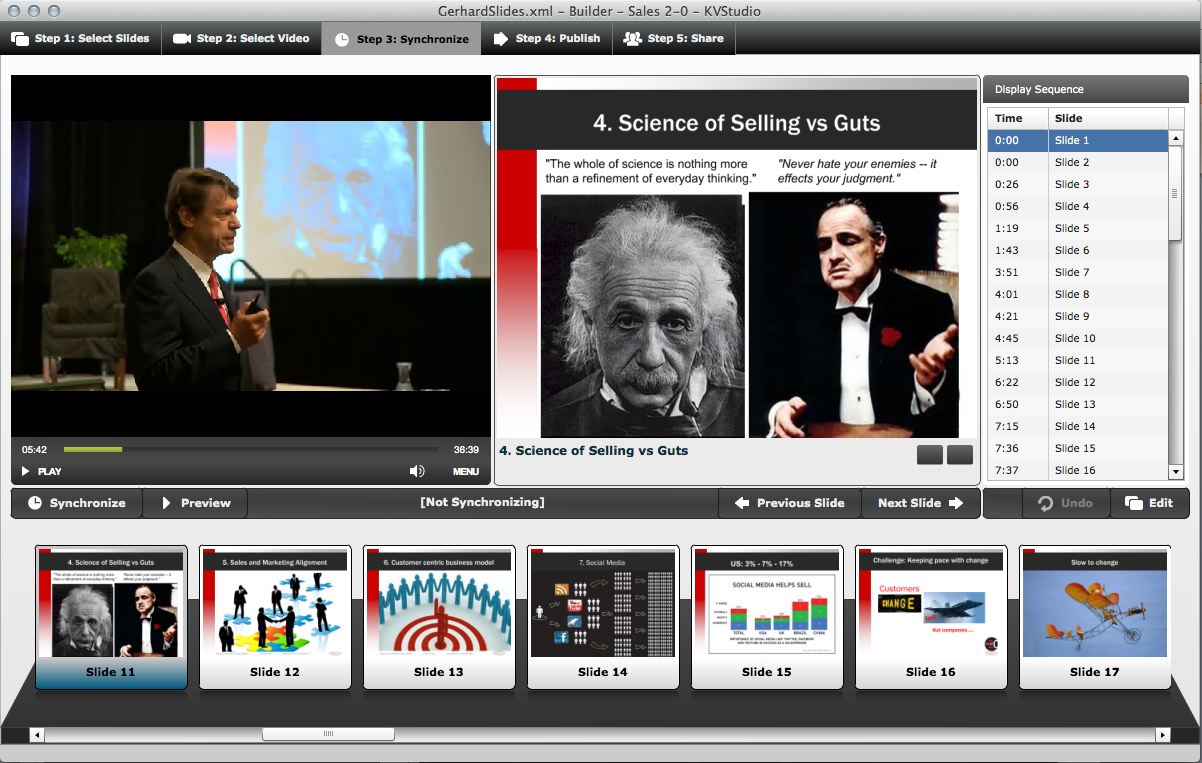Go to Step 4: Publish tab
The width and height of the screenshot is (1202, 763).
pos(547,39)
